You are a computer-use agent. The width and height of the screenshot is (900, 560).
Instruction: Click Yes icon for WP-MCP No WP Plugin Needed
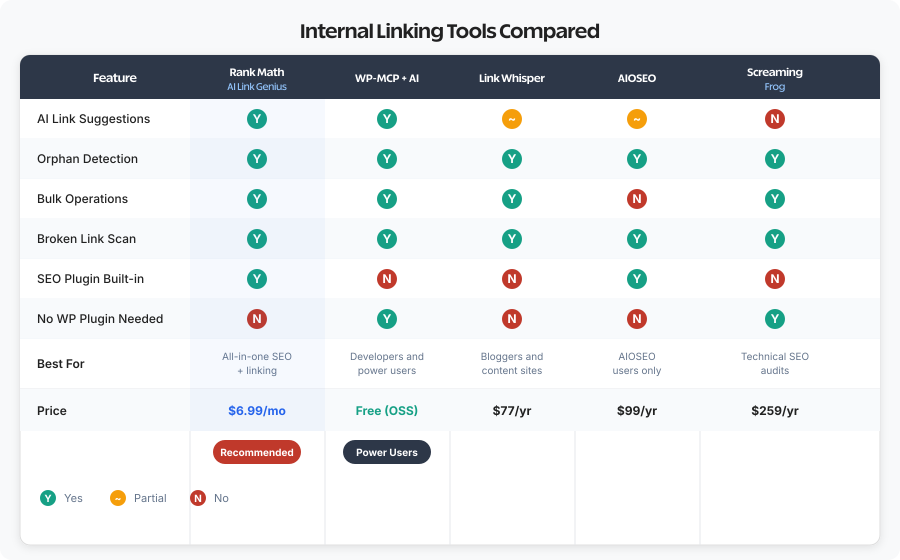387,319
